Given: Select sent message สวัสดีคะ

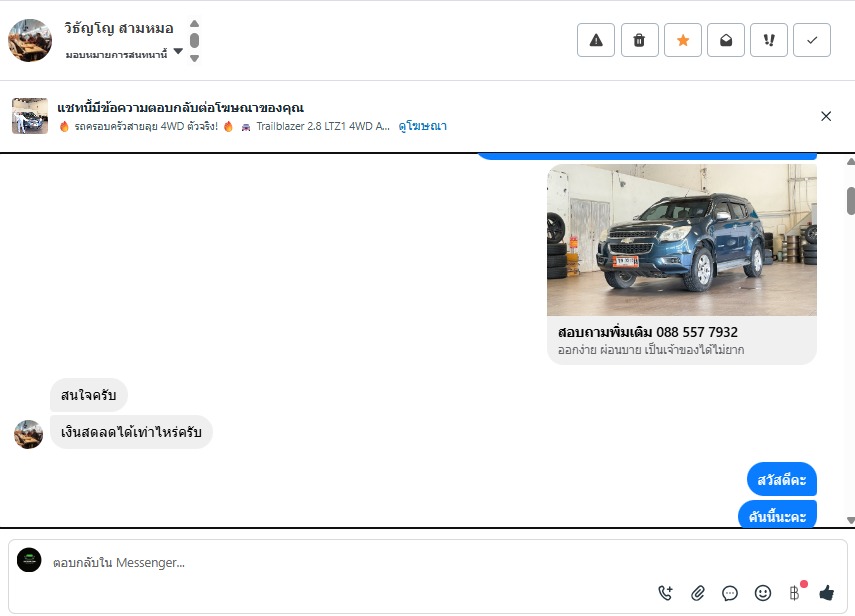Looking at the screenshot, I should (781, 480).
